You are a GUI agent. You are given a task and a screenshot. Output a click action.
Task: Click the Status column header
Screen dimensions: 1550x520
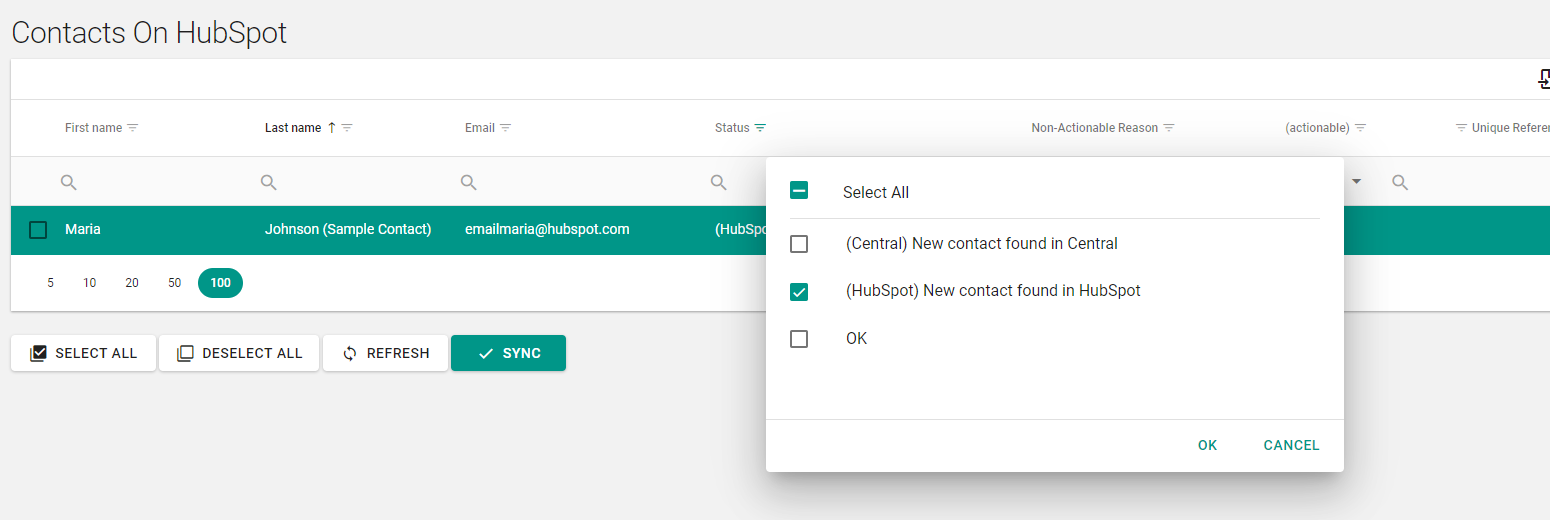pyautogui.click(x=732, y=128)
